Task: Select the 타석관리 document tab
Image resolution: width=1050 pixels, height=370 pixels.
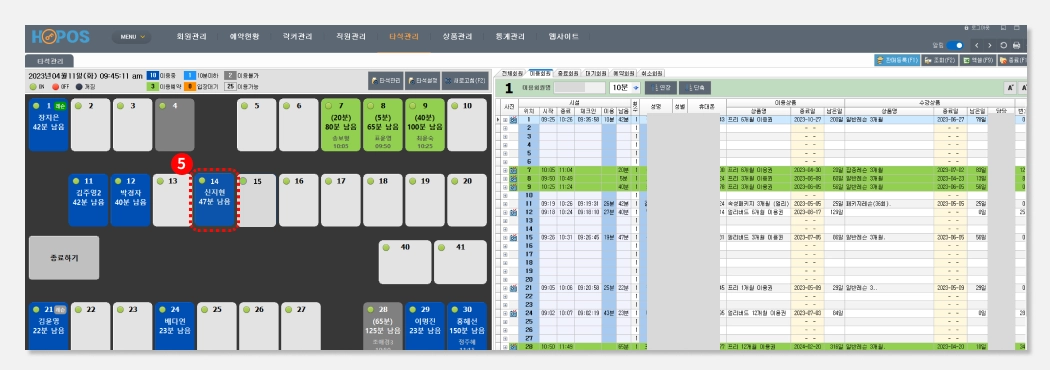Action: tap(51, 60)
